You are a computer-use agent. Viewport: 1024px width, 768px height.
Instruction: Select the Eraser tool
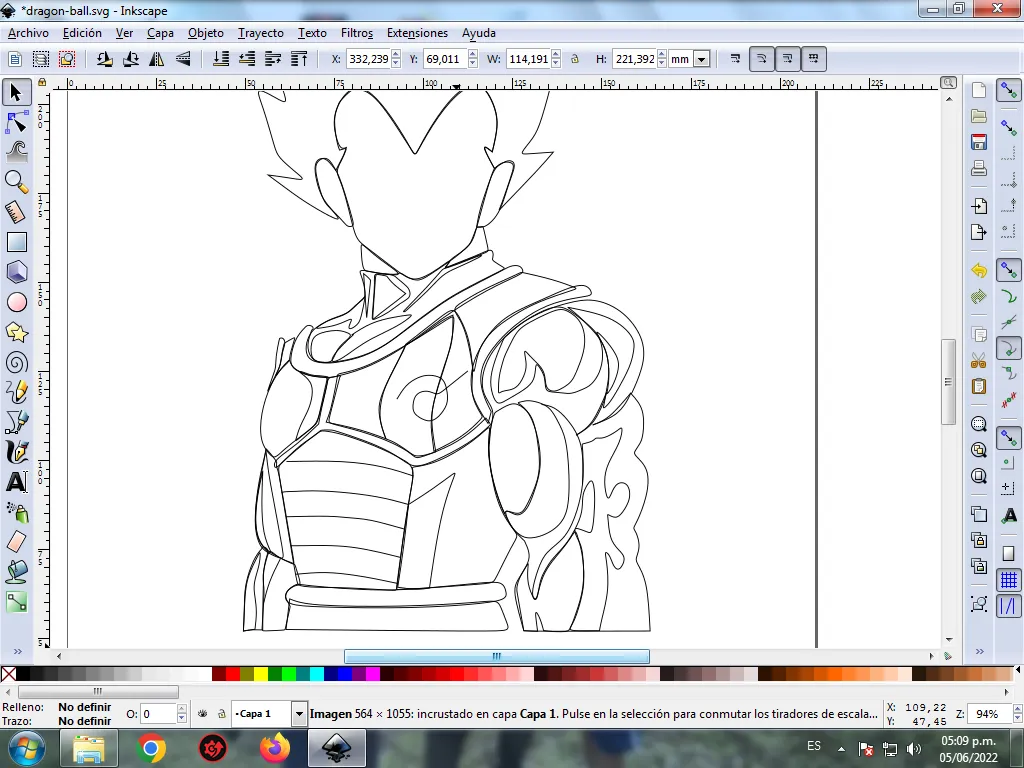[16, 541]
